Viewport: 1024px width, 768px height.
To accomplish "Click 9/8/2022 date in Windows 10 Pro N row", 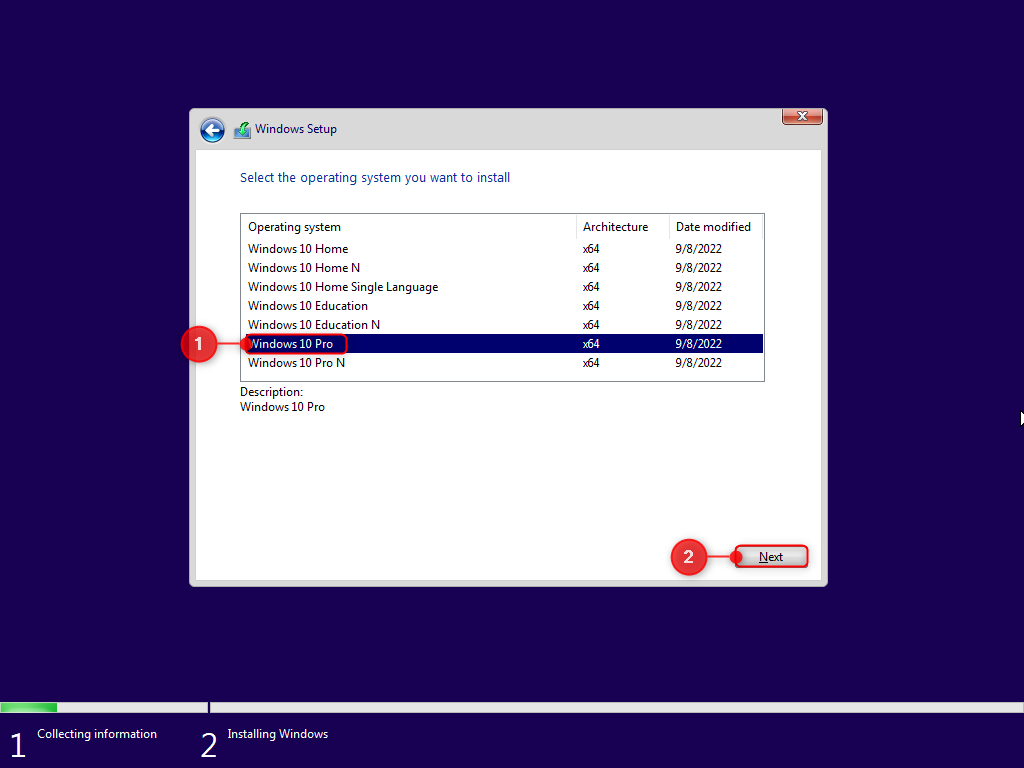I will (698, 362).
